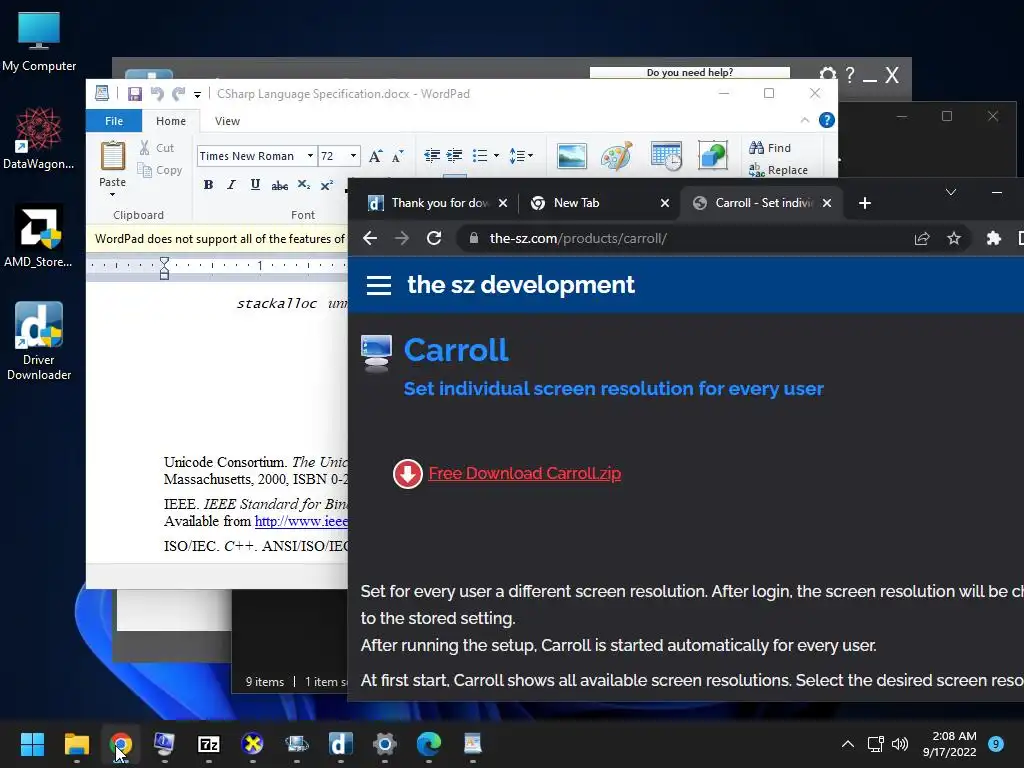Toggle bold formatting

[208, 185]
